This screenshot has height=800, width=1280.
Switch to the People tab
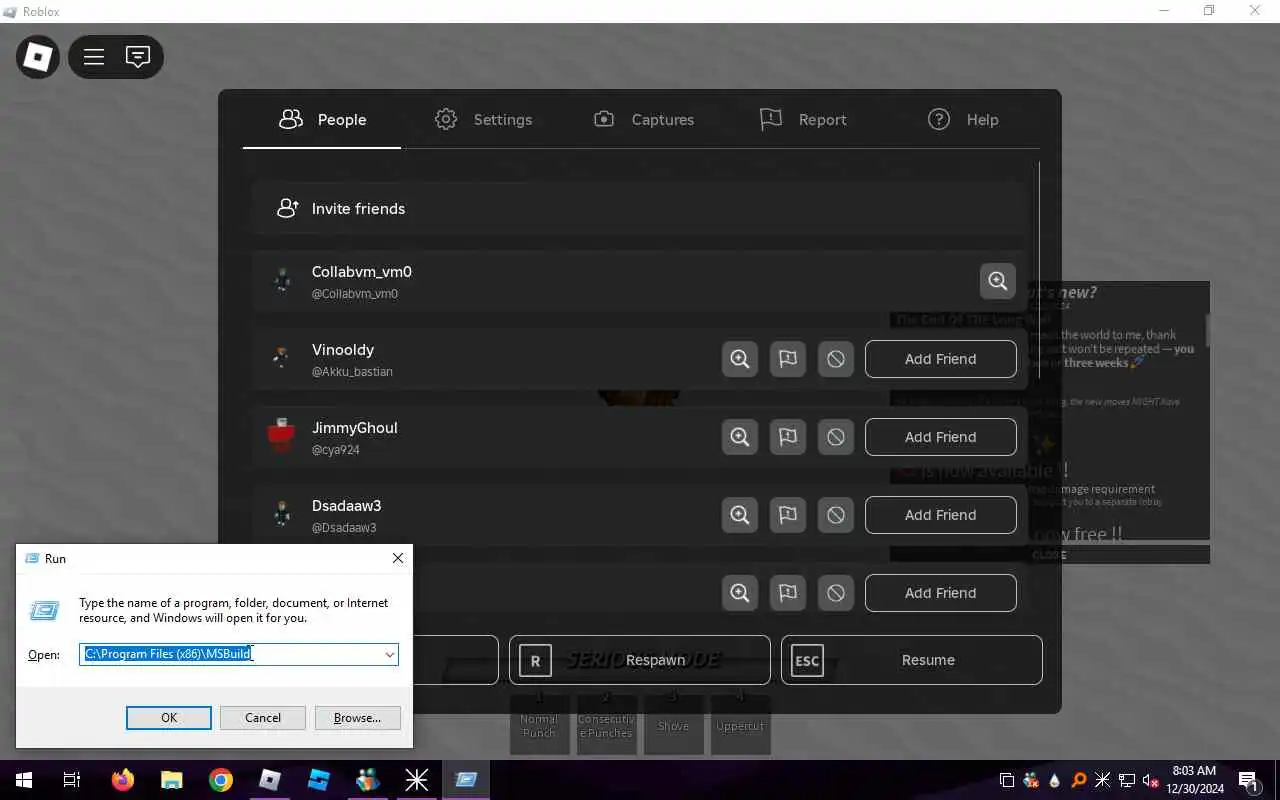[322, 120]
